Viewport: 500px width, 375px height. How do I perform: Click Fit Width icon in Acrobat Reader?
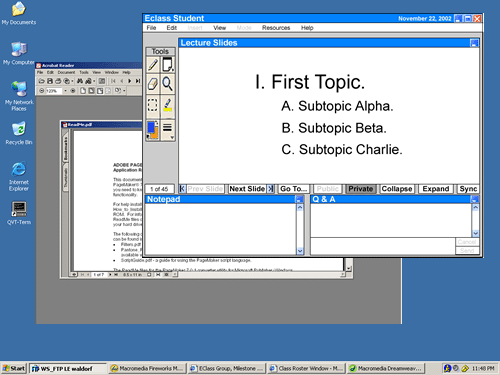tap(100, 91)
